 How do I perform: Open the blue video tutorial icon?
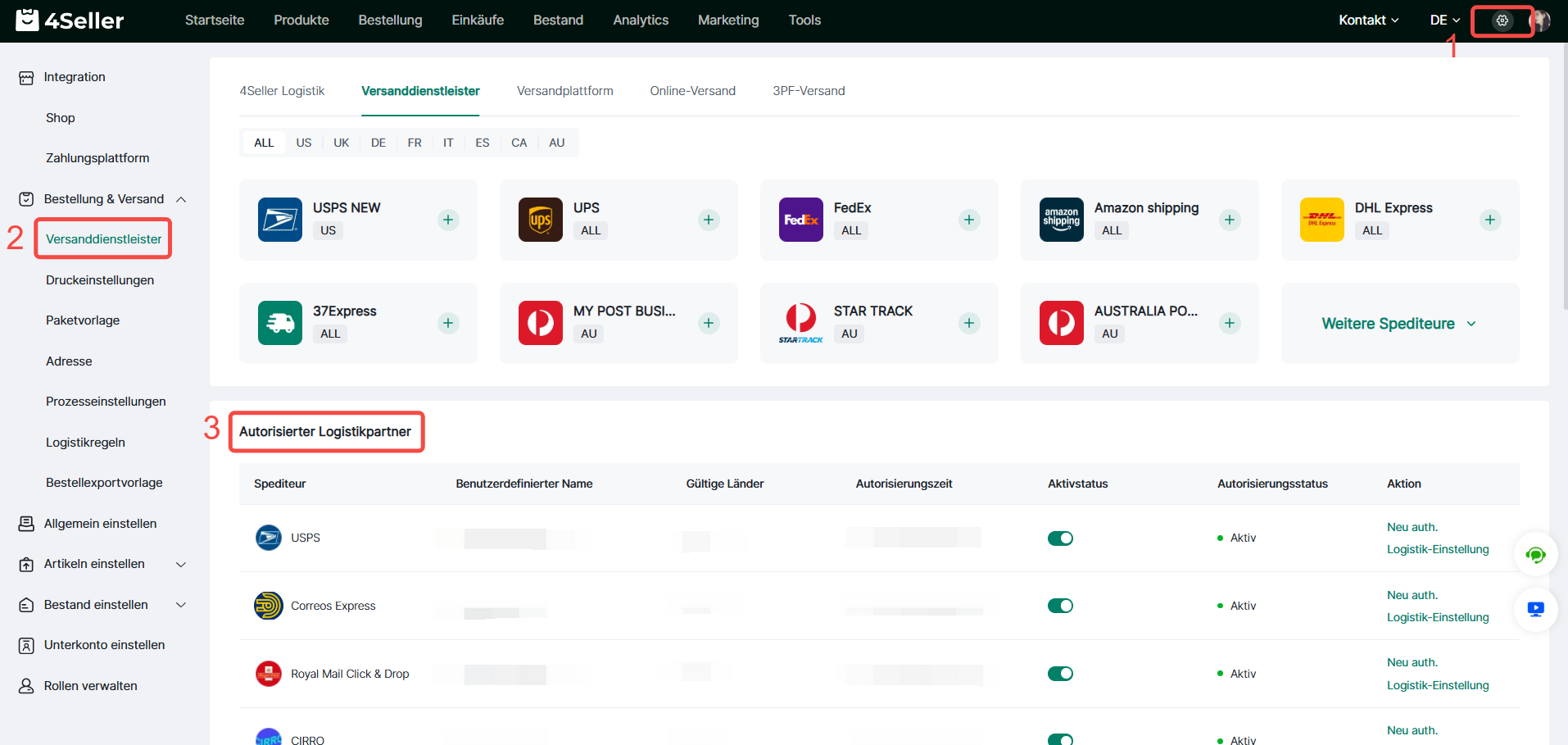[x=1535, y=609]
